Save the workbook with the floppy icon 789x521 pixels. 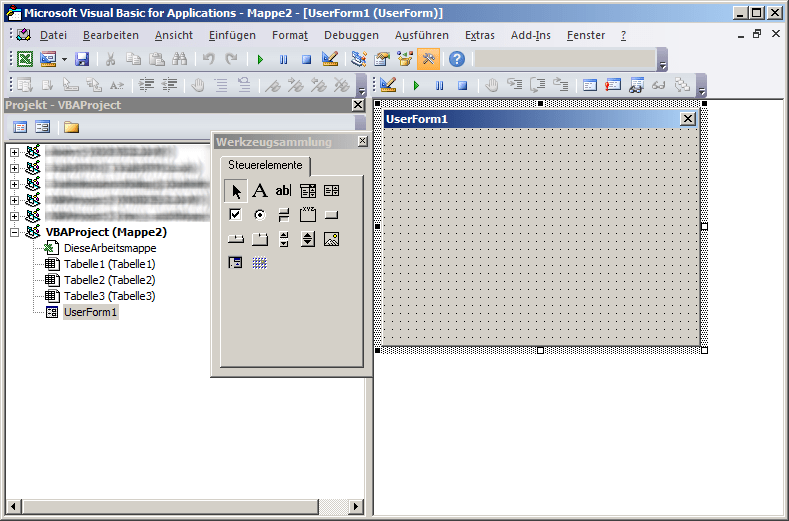pyautogui.click(x=82, y=59)
